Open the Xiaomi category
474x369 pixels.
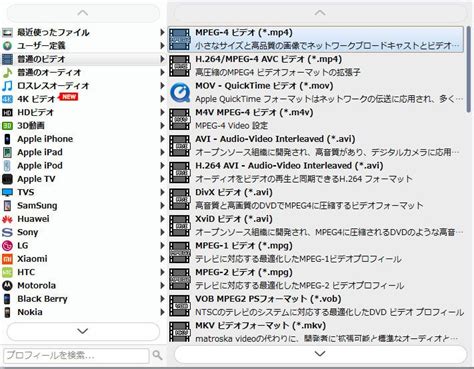(83, 259)
